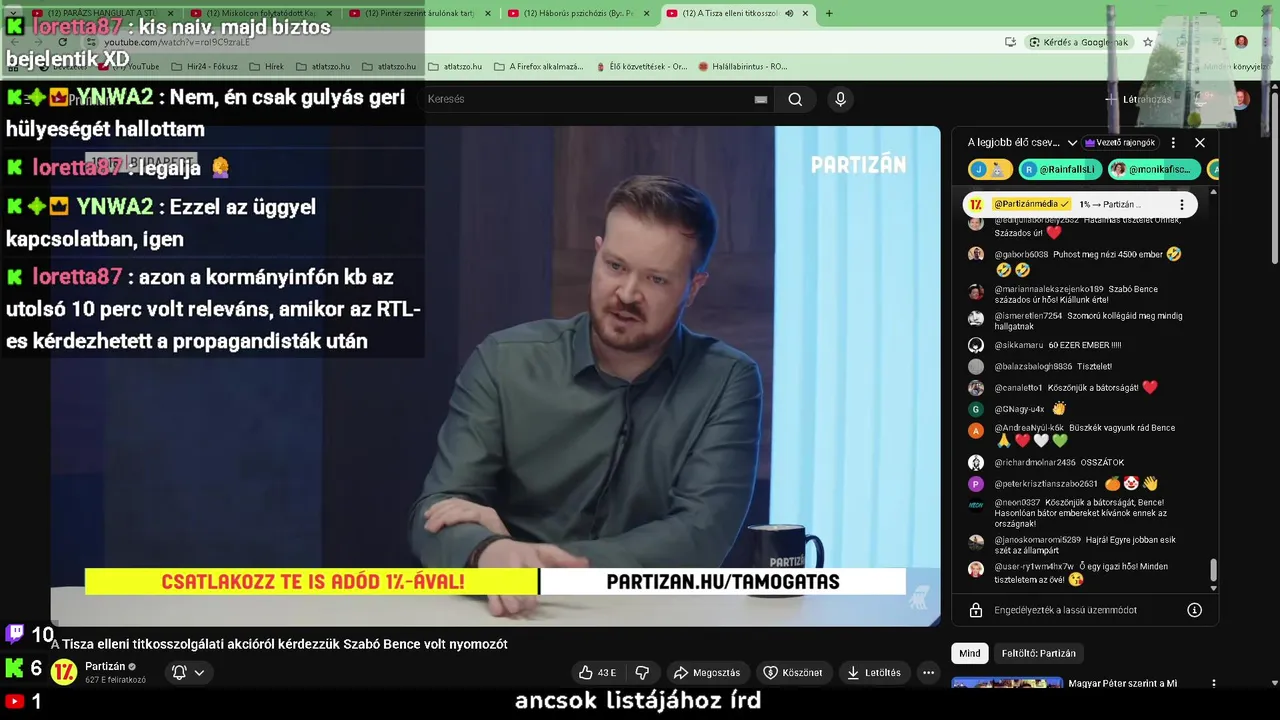
Task: Like the video with the thumbs-up button
Action: [597, 673]
